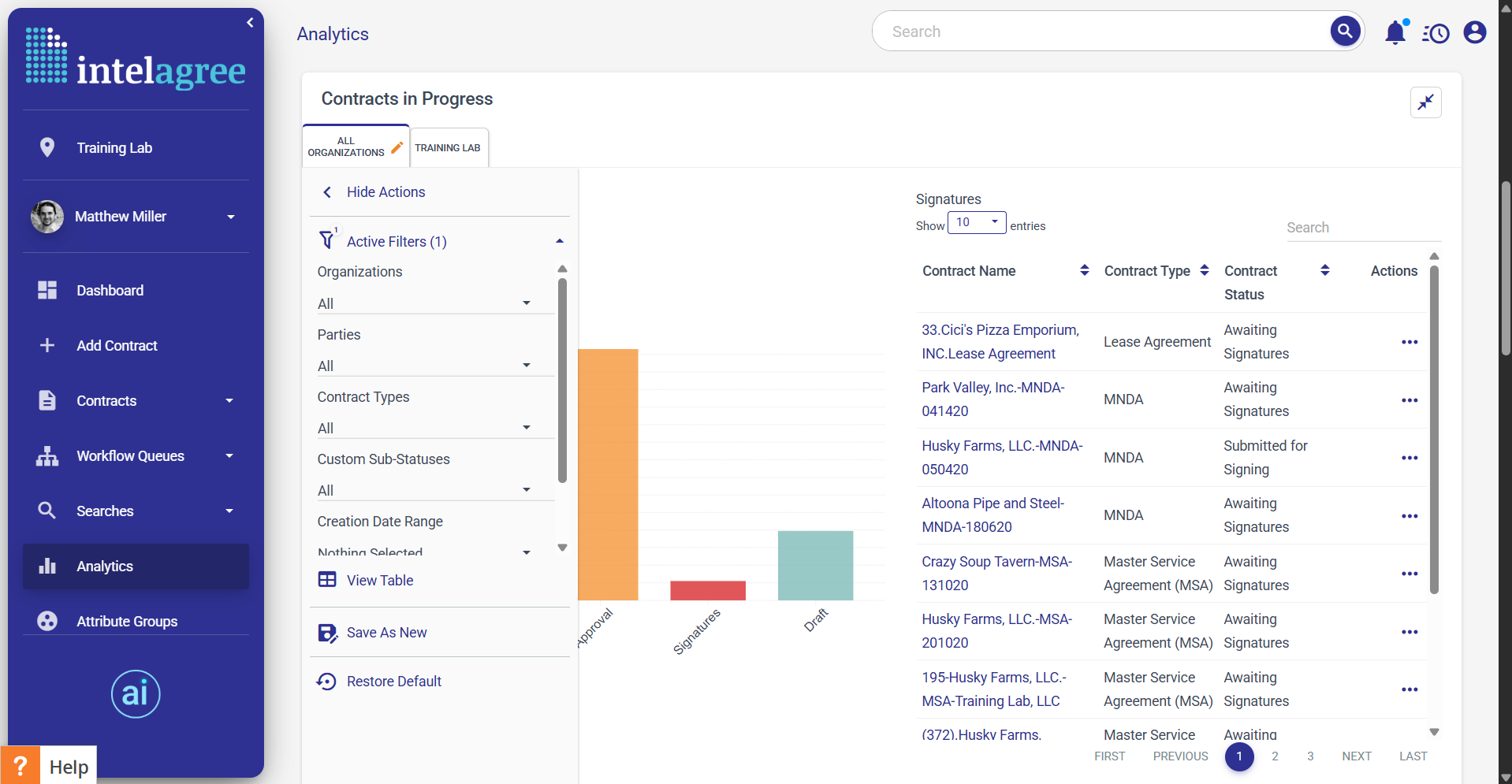1512x784 pixels.
Task: Open the recent history clock icon
Action: pos(1436,33)
